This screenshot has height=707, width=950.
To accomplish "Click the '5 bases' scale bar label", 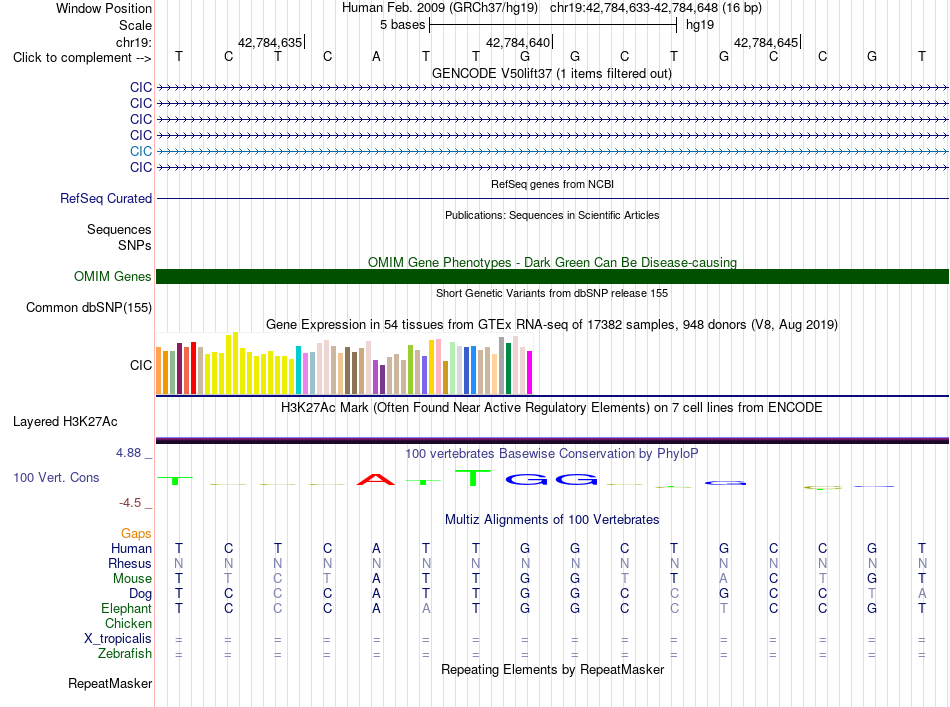I will (x=402, y=25).
